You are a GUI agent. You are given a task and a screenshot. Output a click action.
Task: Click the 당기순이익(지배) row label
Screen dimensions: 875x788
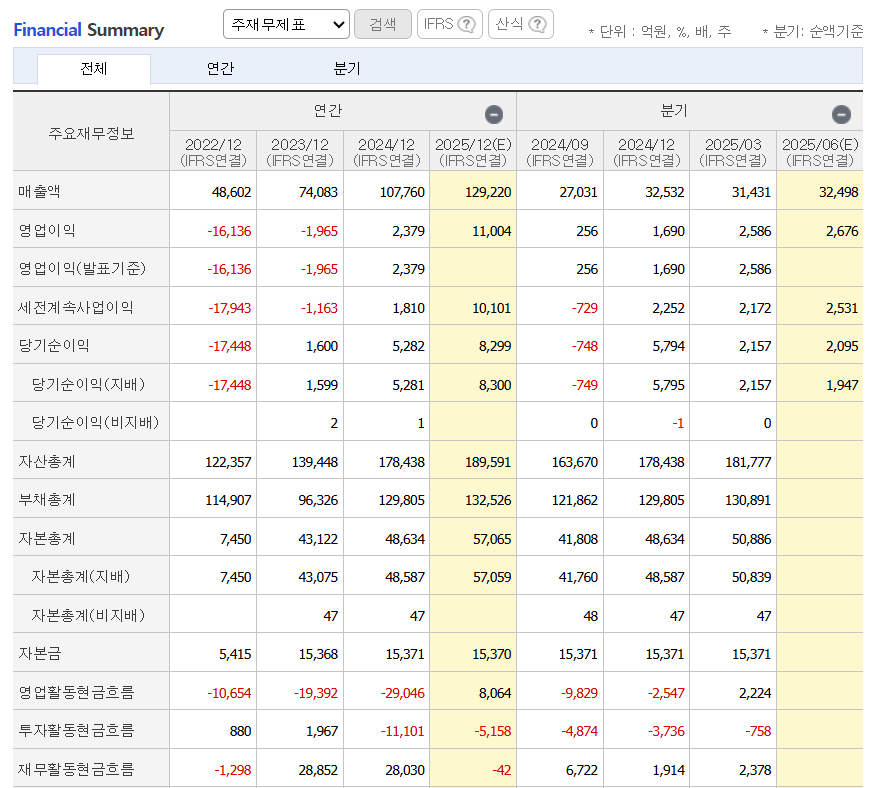pos(88,384)
